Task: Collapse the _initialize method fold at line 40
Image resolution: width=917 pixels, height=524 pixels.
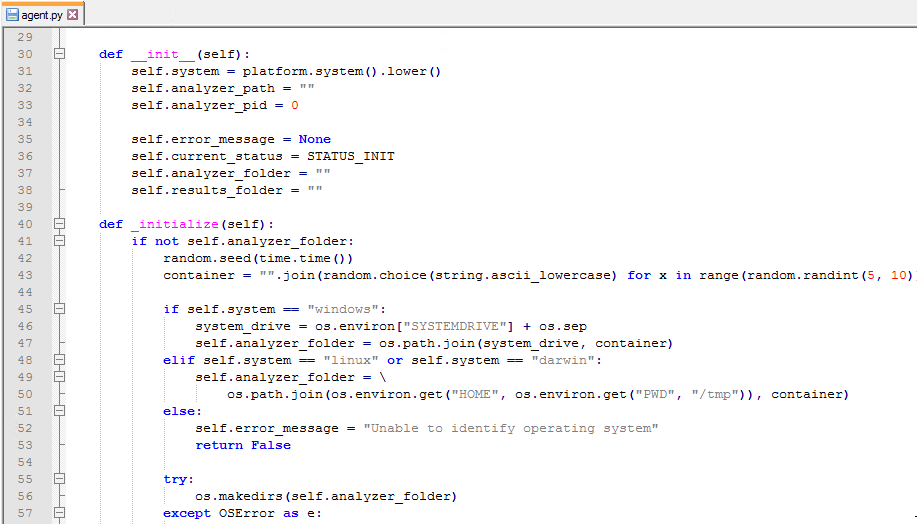Action: point(59,224)
